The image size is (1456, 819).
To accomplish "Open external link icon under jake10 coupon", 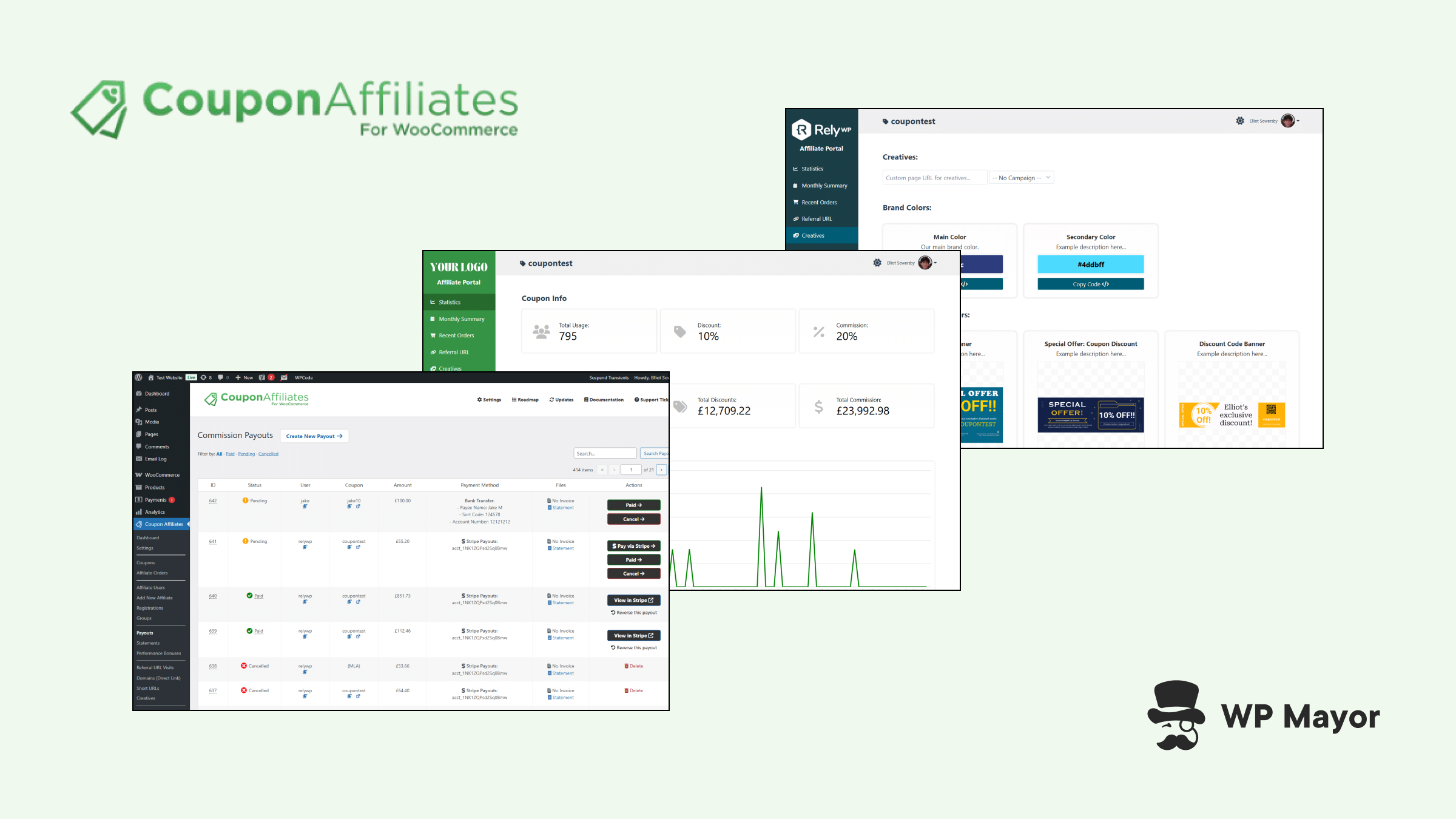I will coord(358,507).
